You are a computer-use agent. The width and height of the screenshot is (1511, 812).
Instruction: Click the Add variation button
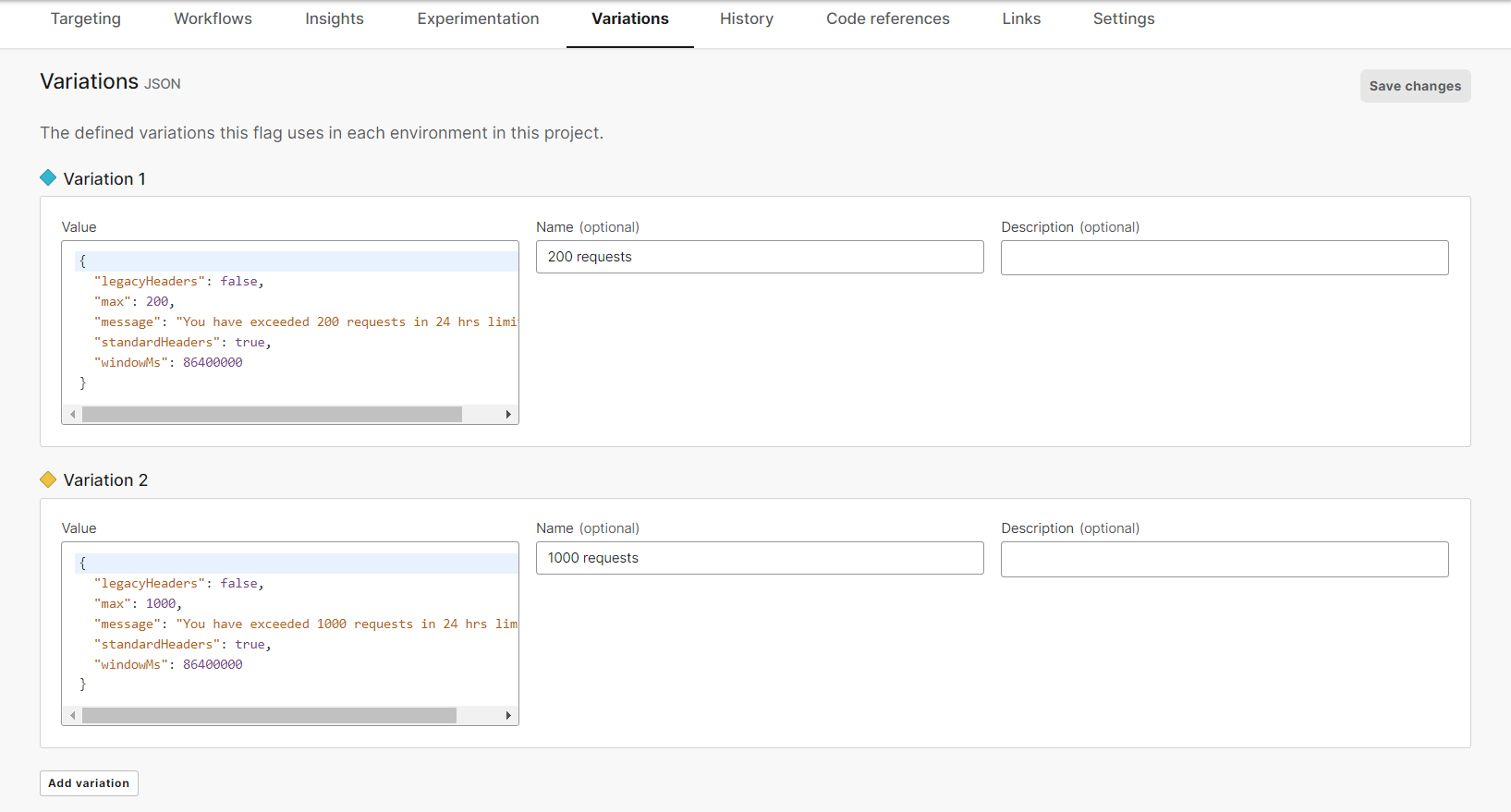click(x=89, y=783)
